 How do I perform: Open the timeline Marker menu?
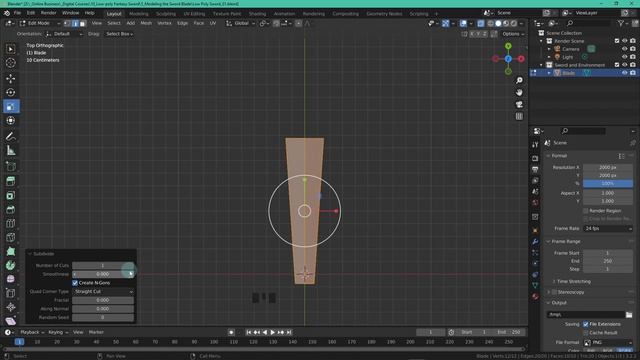point(96,332)
